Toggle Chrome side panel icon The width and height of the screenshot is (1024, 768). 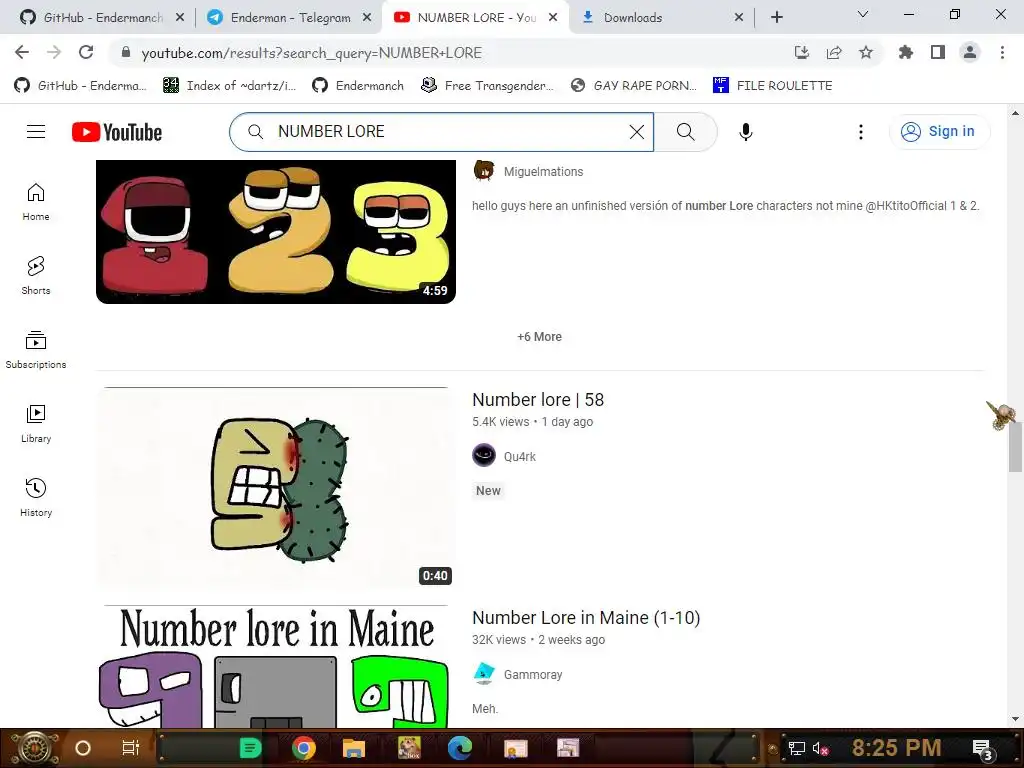coord(938,52)
